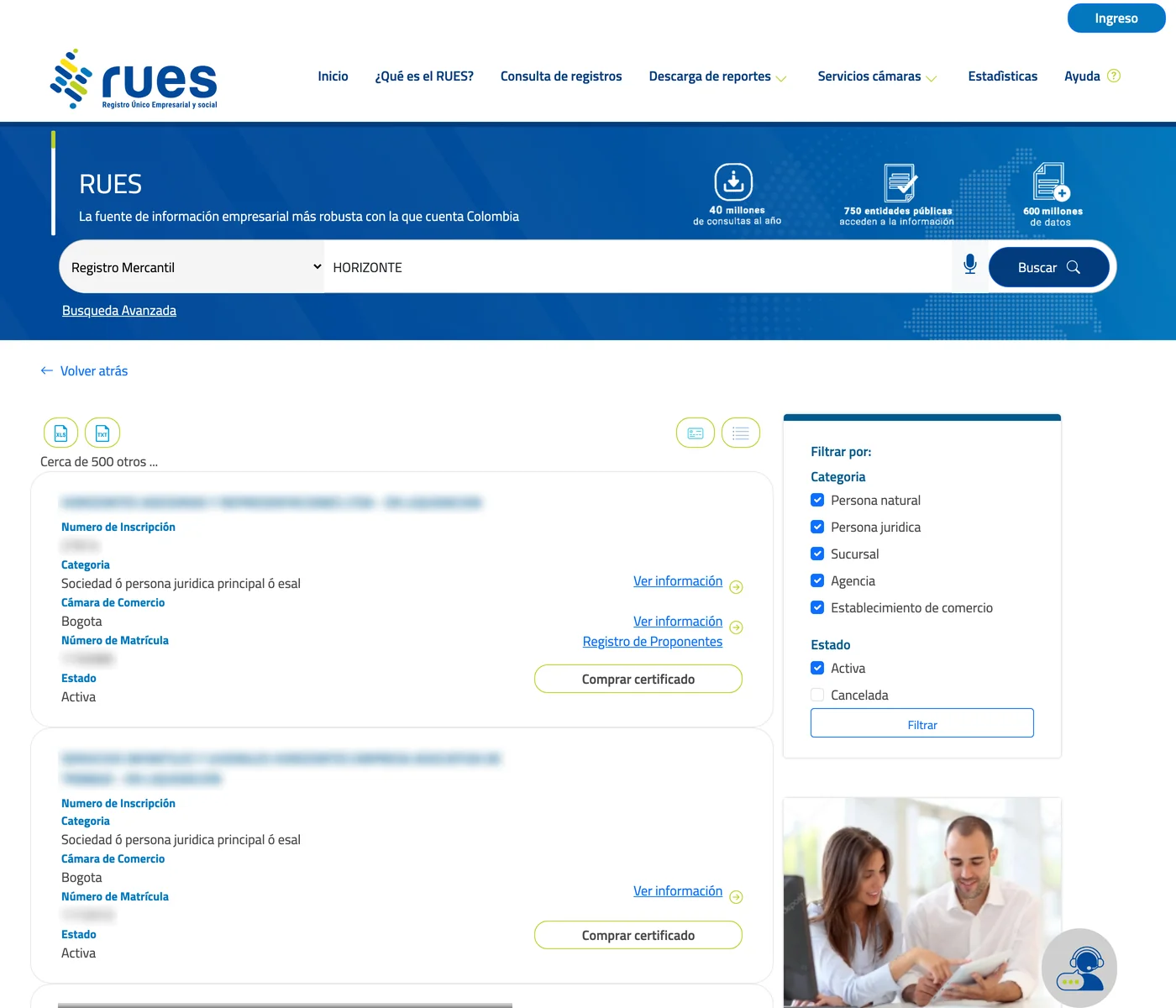Export results as XLS file
This screenshot has width=1176, height=1008.
tap(60, 433)
